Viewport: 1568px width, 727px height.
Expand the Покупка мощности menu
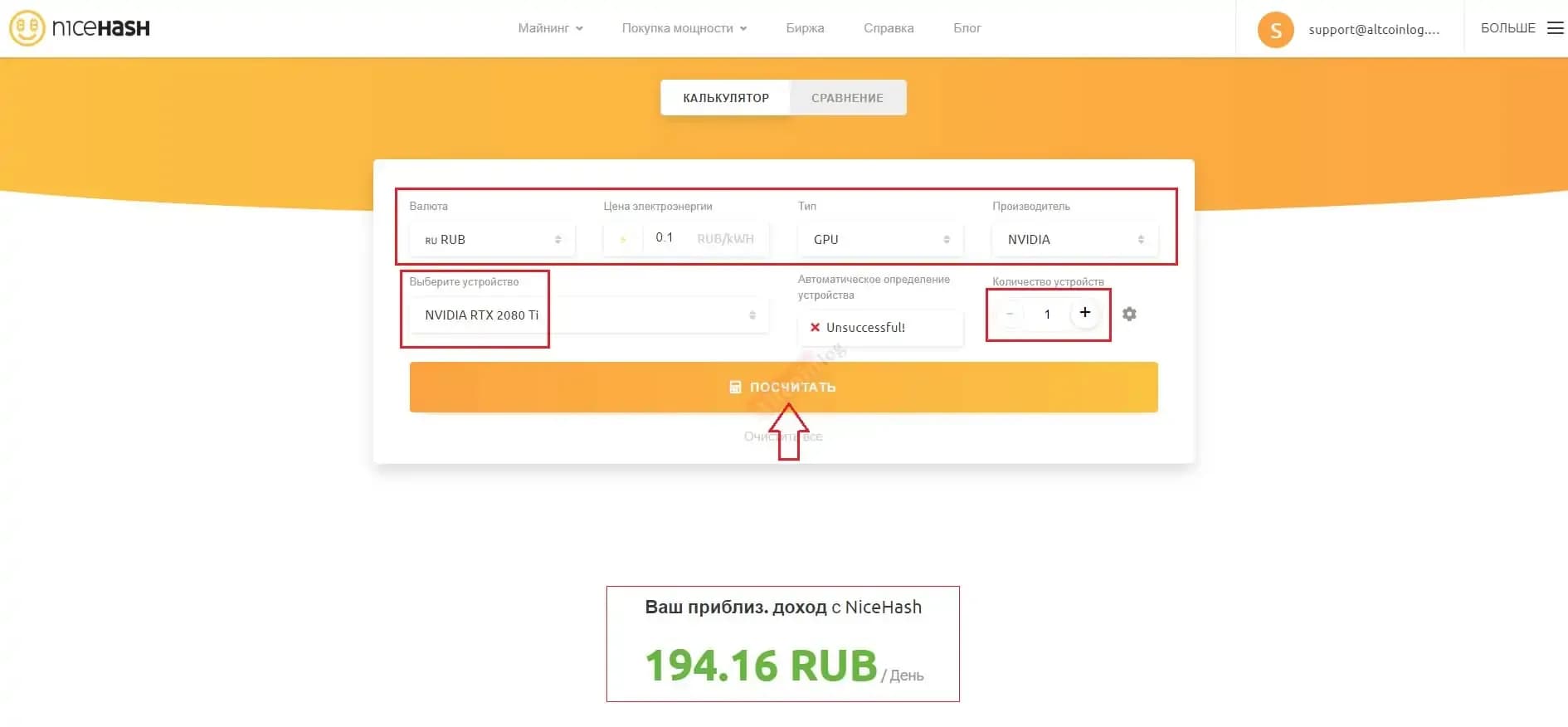684,28
